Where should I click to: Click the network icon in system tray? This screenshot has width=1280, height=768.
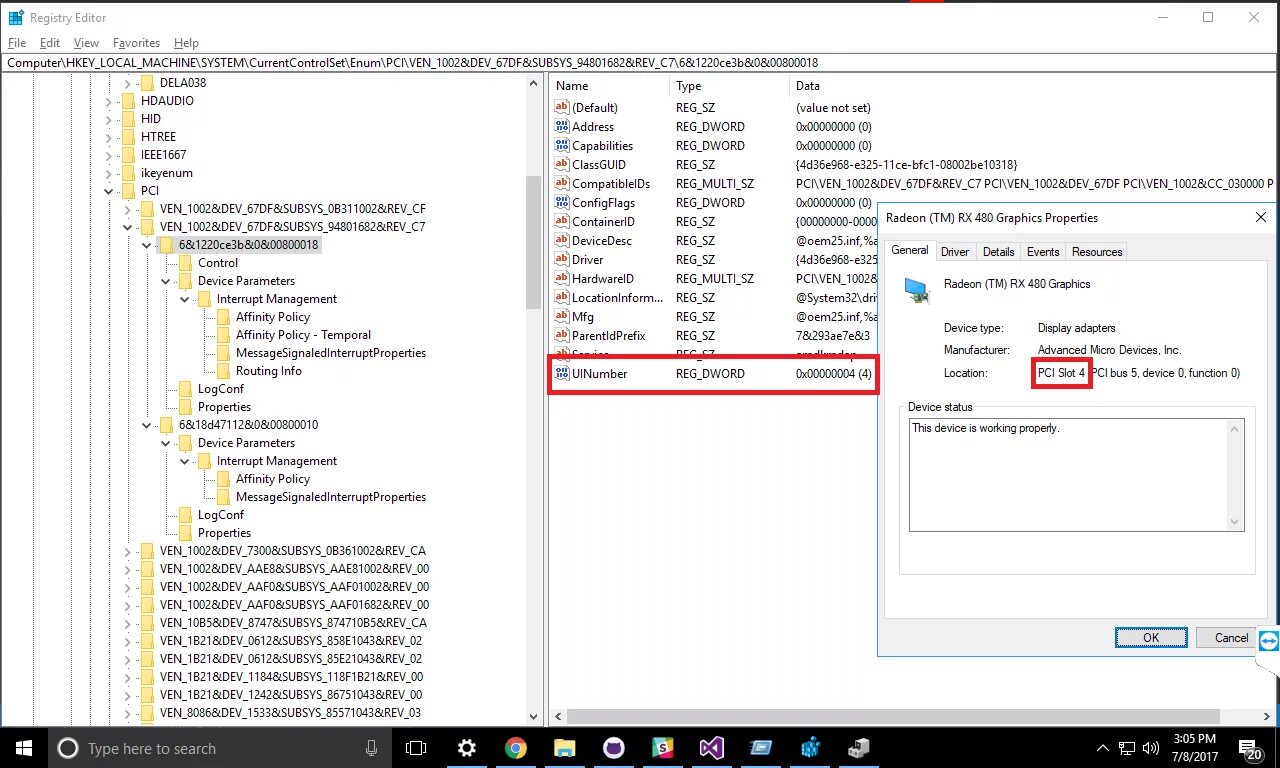coord(1127,748)
